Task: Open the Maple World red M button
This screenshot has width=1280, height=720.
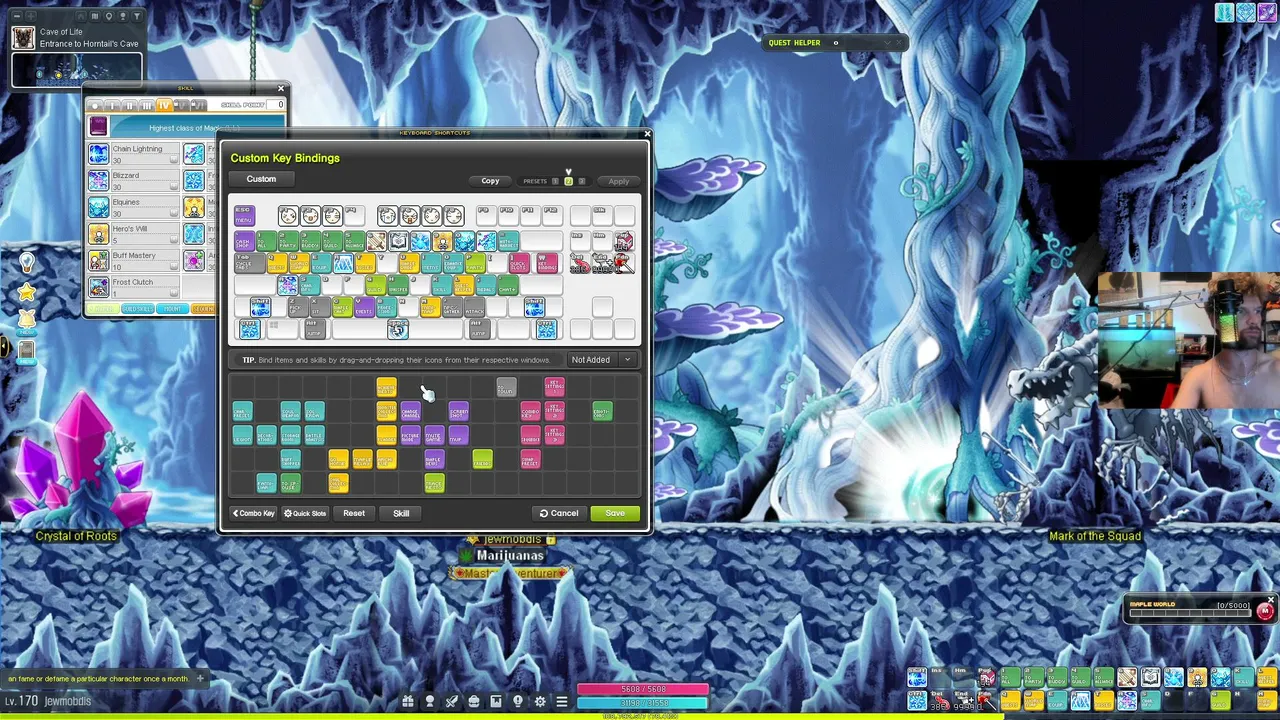Action: tap(1265, 612)
